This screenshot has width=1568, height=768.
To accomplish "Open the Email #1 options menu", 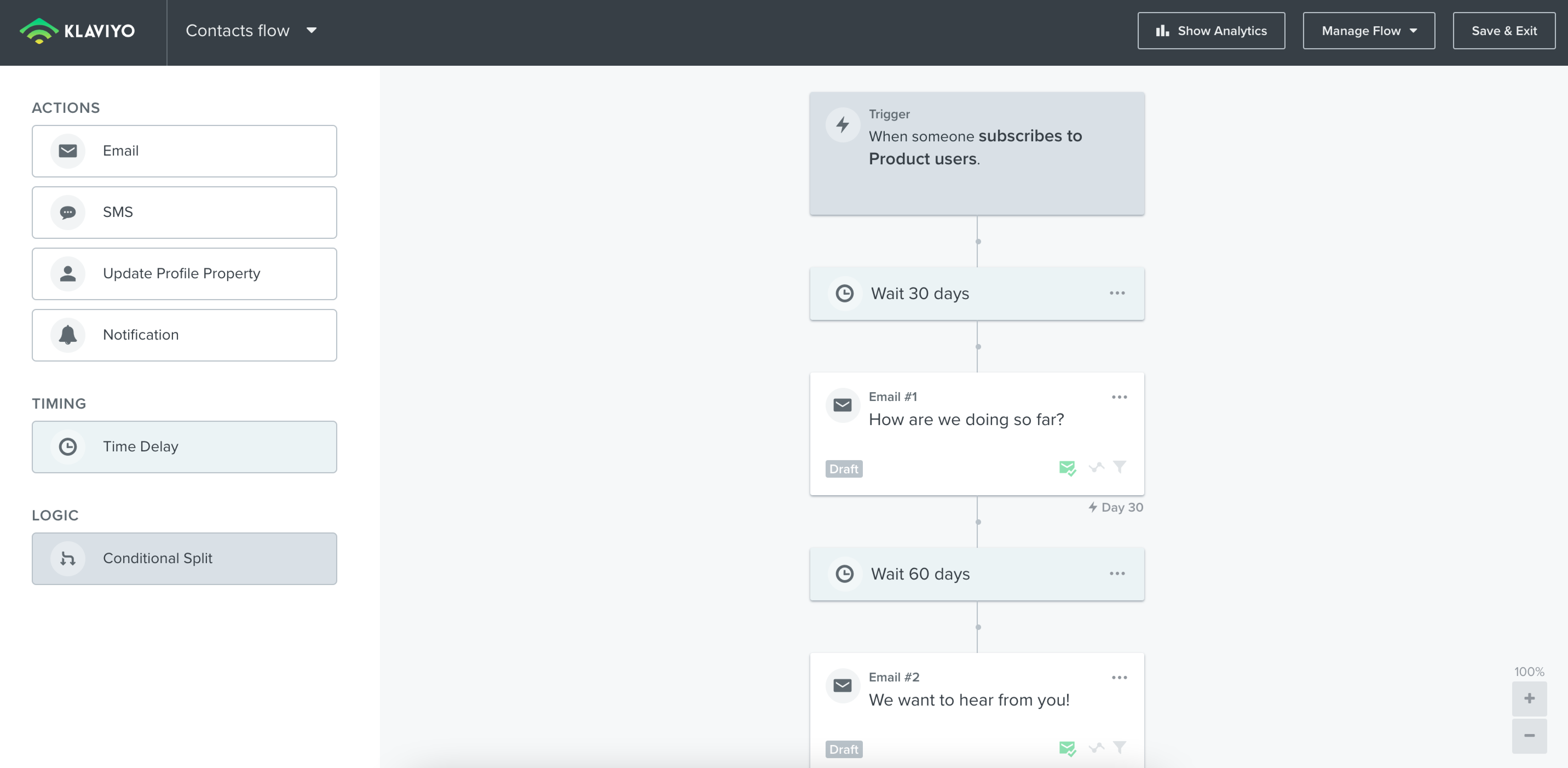I will 1119,397.
